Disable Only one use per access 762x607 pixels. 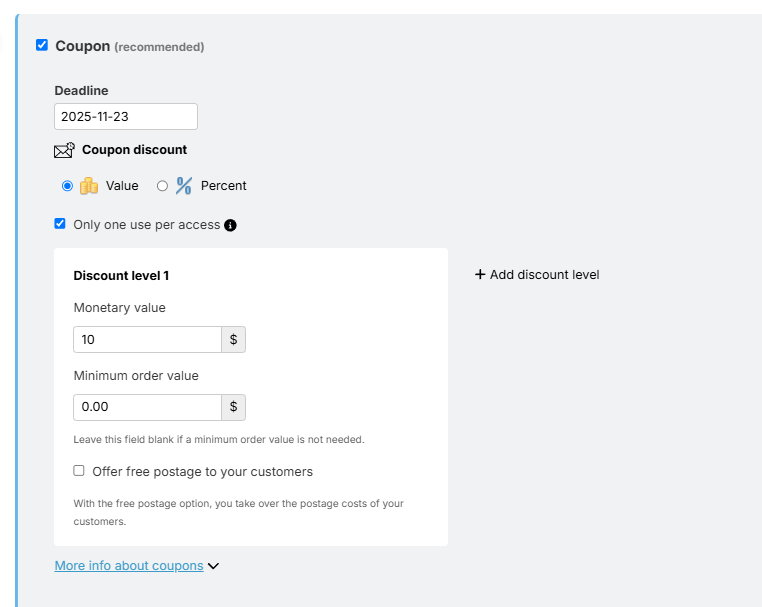(x=61, y=224)
